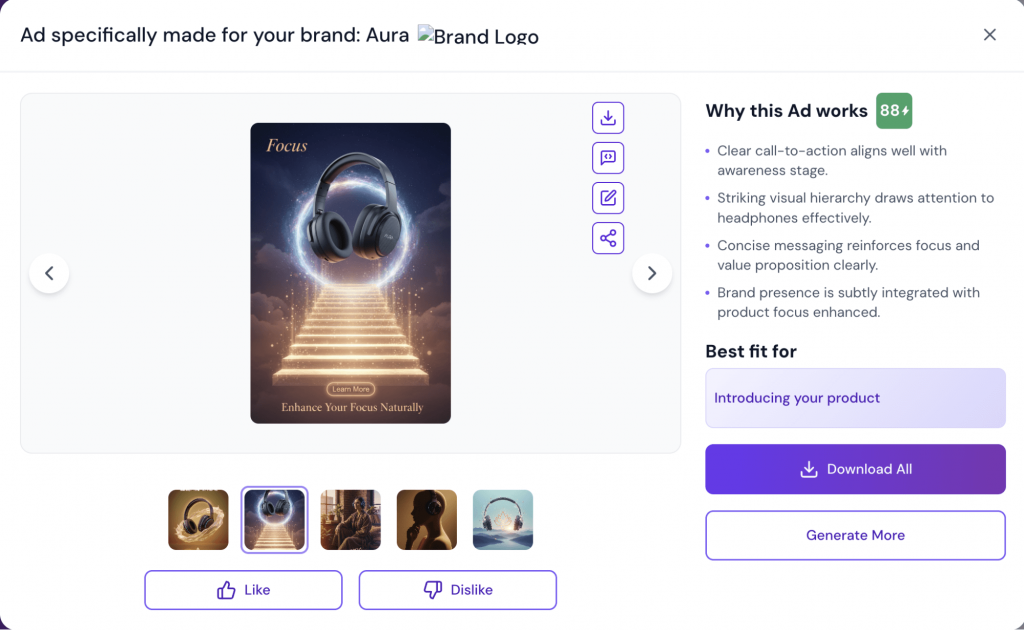Click the download icon inside Download All
1024x630 pixels.
808,468
